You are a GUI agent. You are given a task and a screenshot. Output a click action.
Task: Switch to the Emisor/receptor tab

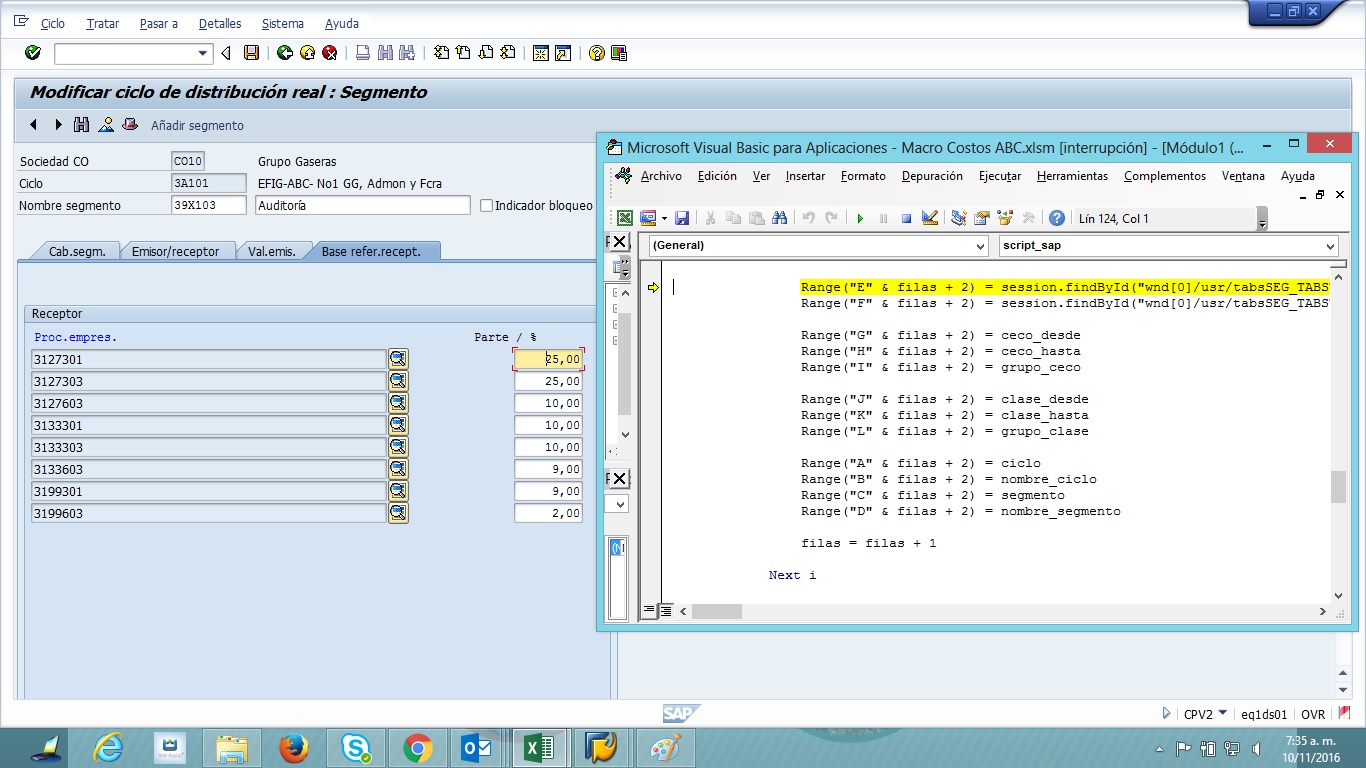pos(178,251)
